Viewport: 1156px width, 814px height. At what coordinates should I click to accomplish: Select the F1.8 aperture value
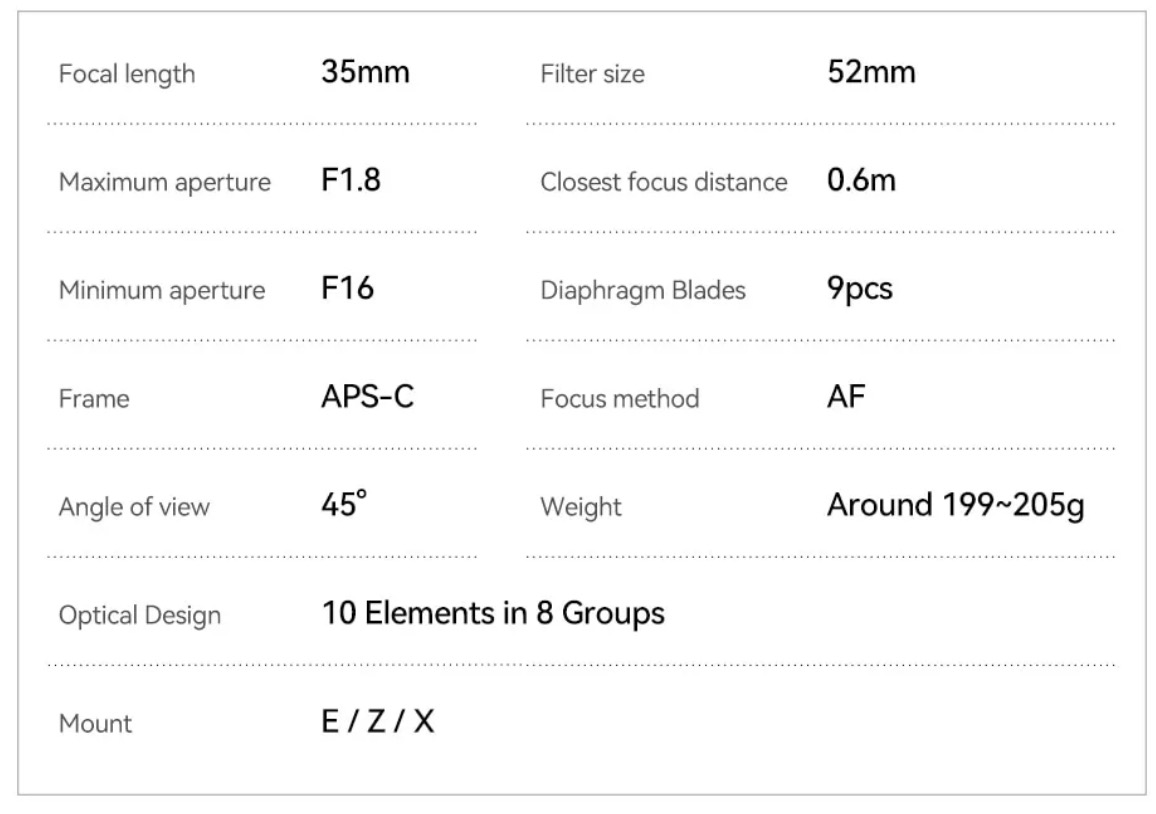pyautogui.click(x=351, y=180)
